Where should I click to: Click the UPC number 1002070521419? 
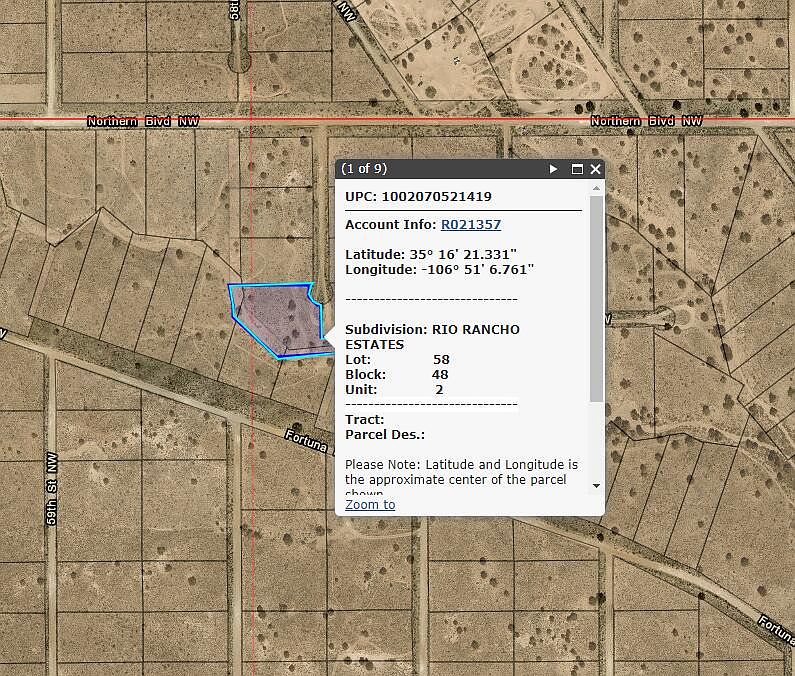click(437, 197)
